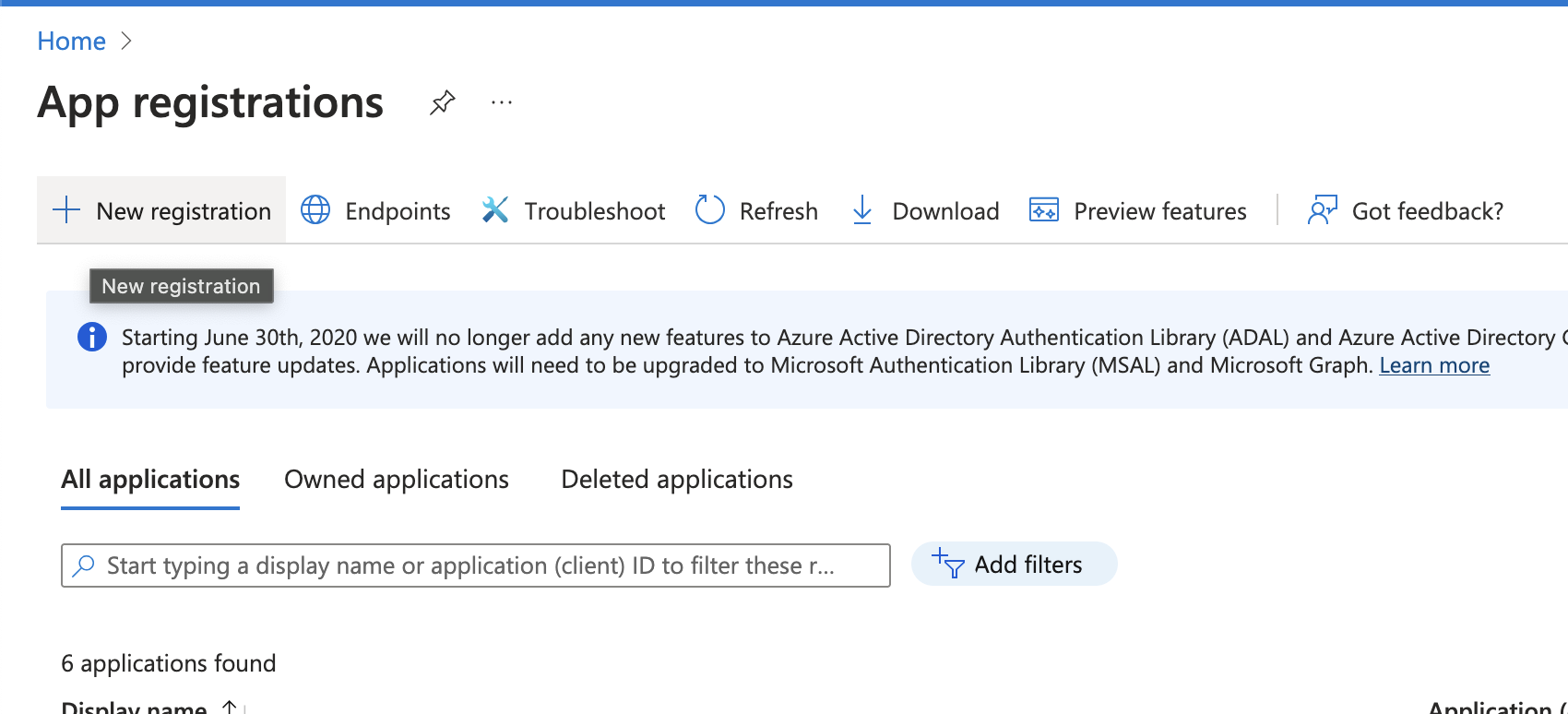
Task: Click the New registration label
Action: [x=184, y=211]
